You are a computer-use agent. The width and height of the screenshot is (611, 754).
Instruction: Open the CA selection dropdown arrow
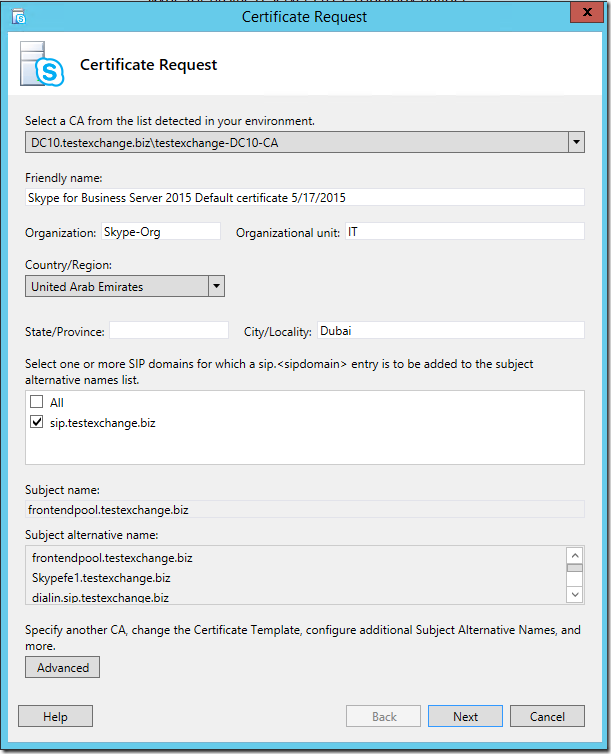tap(576, 142)
